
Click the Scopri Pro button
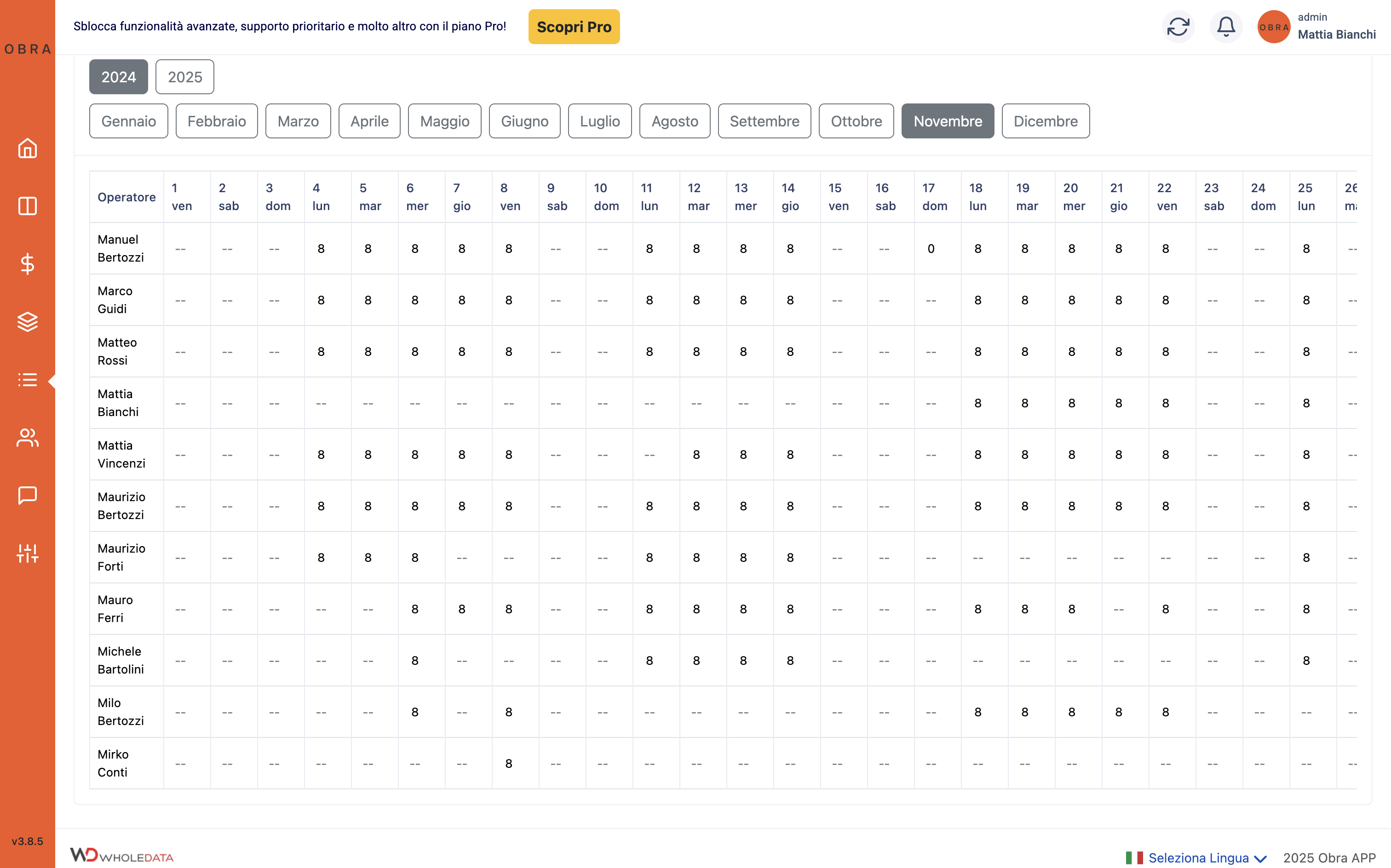(x=573, y=27)
